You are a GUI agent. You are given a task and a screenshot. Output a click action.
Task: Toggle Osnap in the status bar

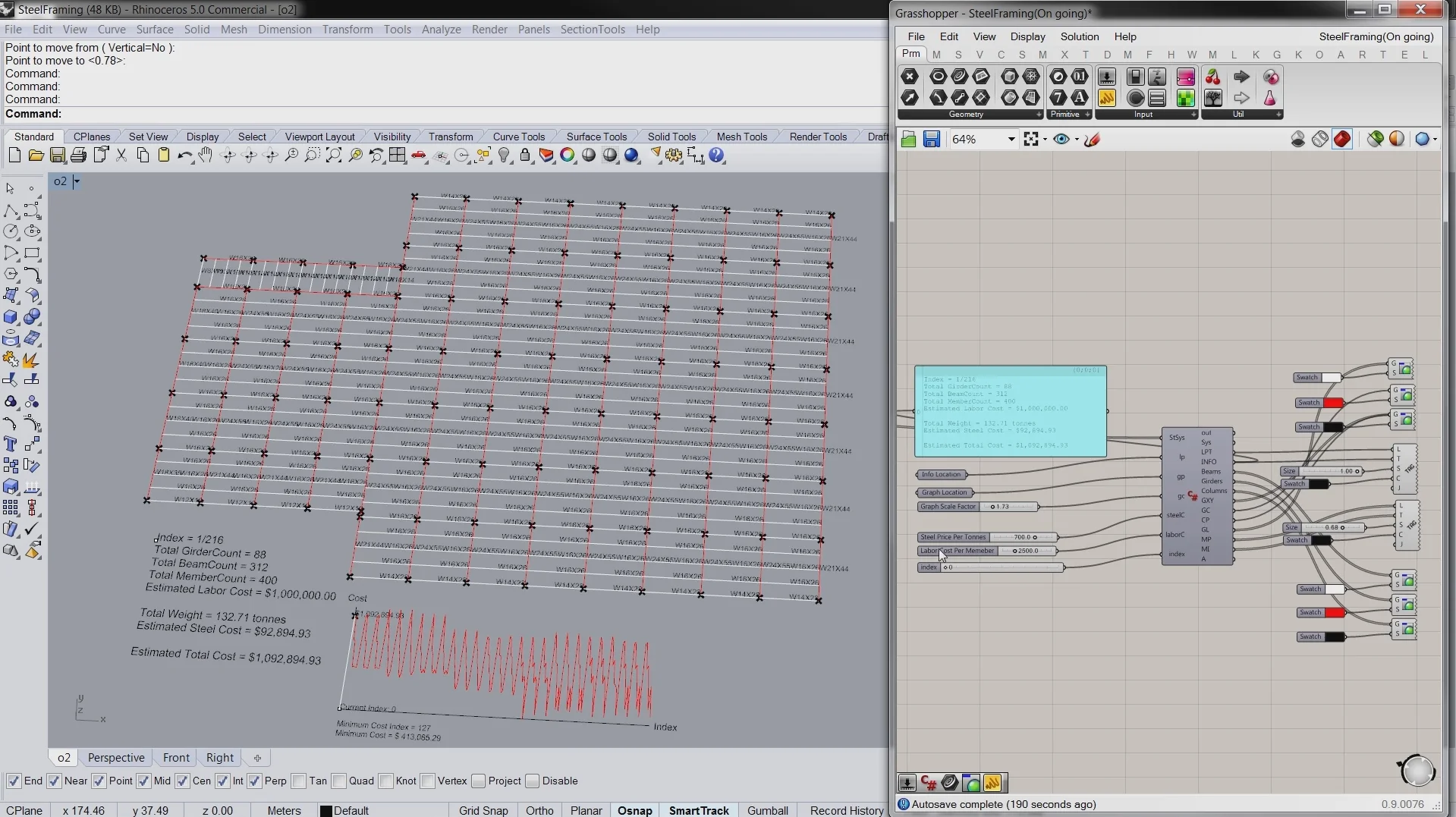634,810
